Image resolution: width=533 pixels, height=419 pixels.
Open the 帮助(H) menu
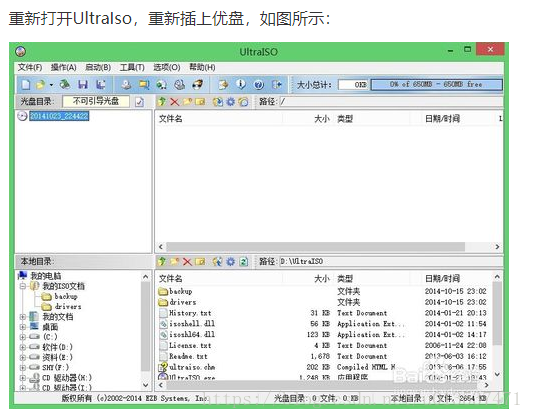click(x=202, y=67)
